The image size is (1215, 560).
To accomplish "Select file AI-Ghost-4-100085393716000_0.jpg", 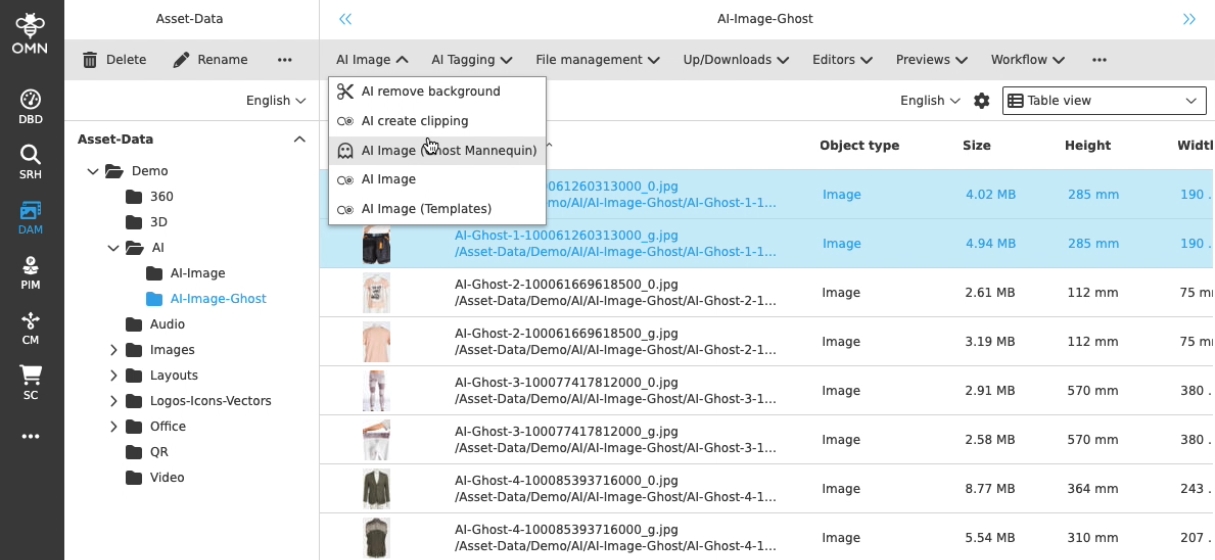I will 566,481.
